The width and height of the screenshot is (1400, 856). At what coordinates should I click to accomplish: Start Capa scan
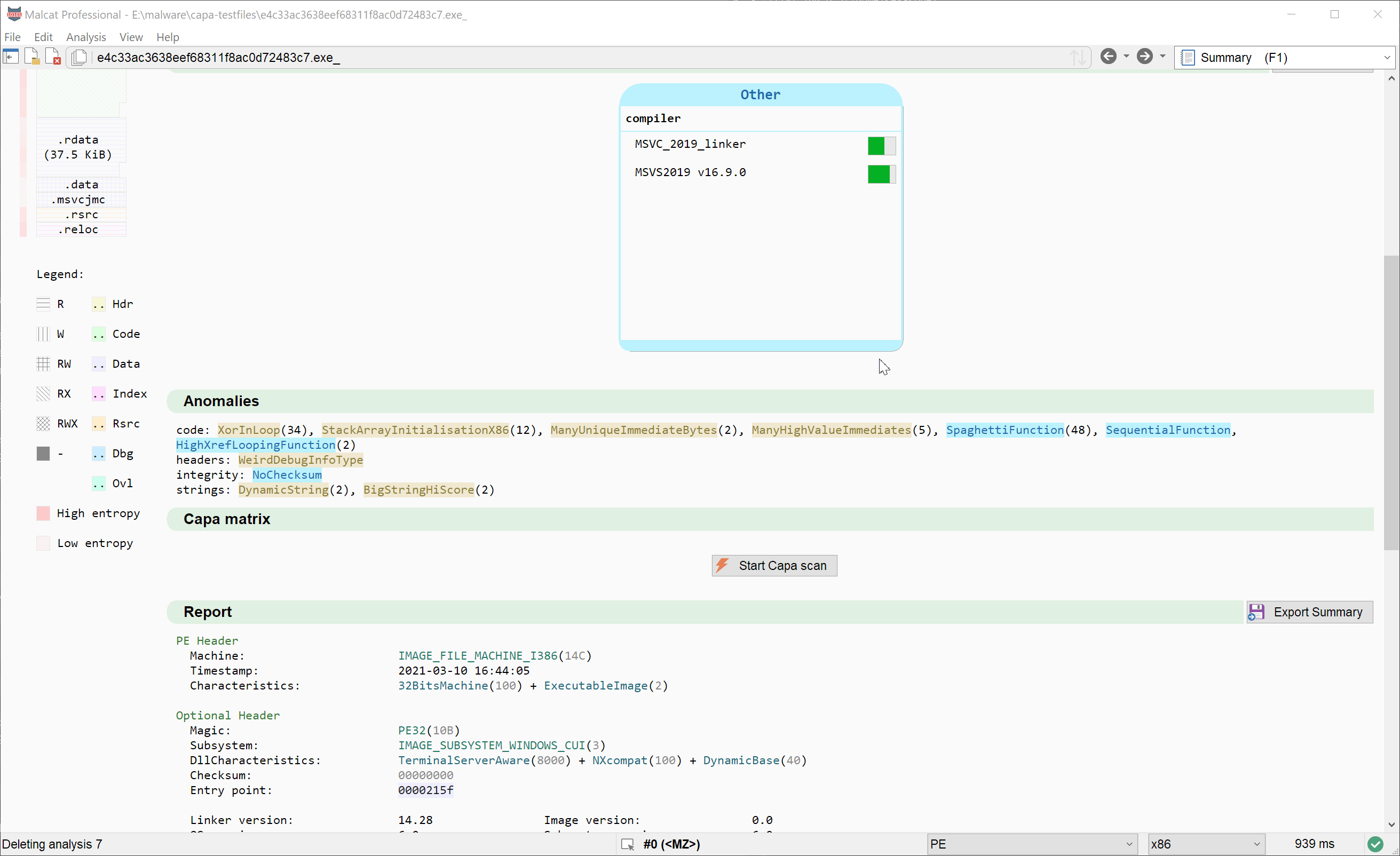[x=774, y=566]
